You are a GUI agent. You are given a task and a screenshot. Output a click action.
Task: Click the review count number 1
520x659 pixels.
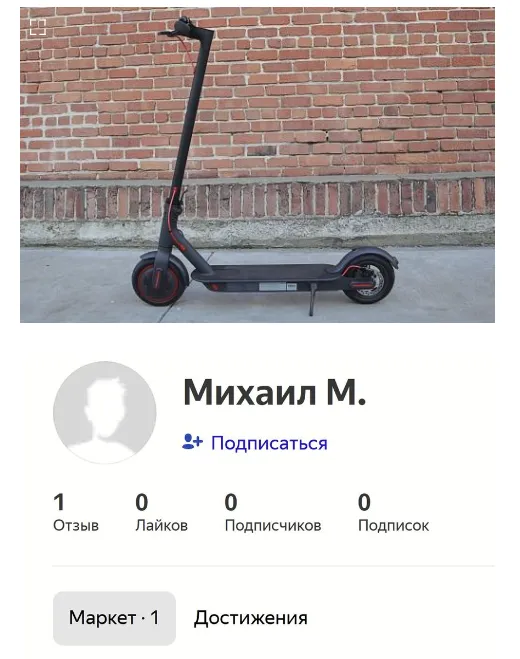pos(59,502)
